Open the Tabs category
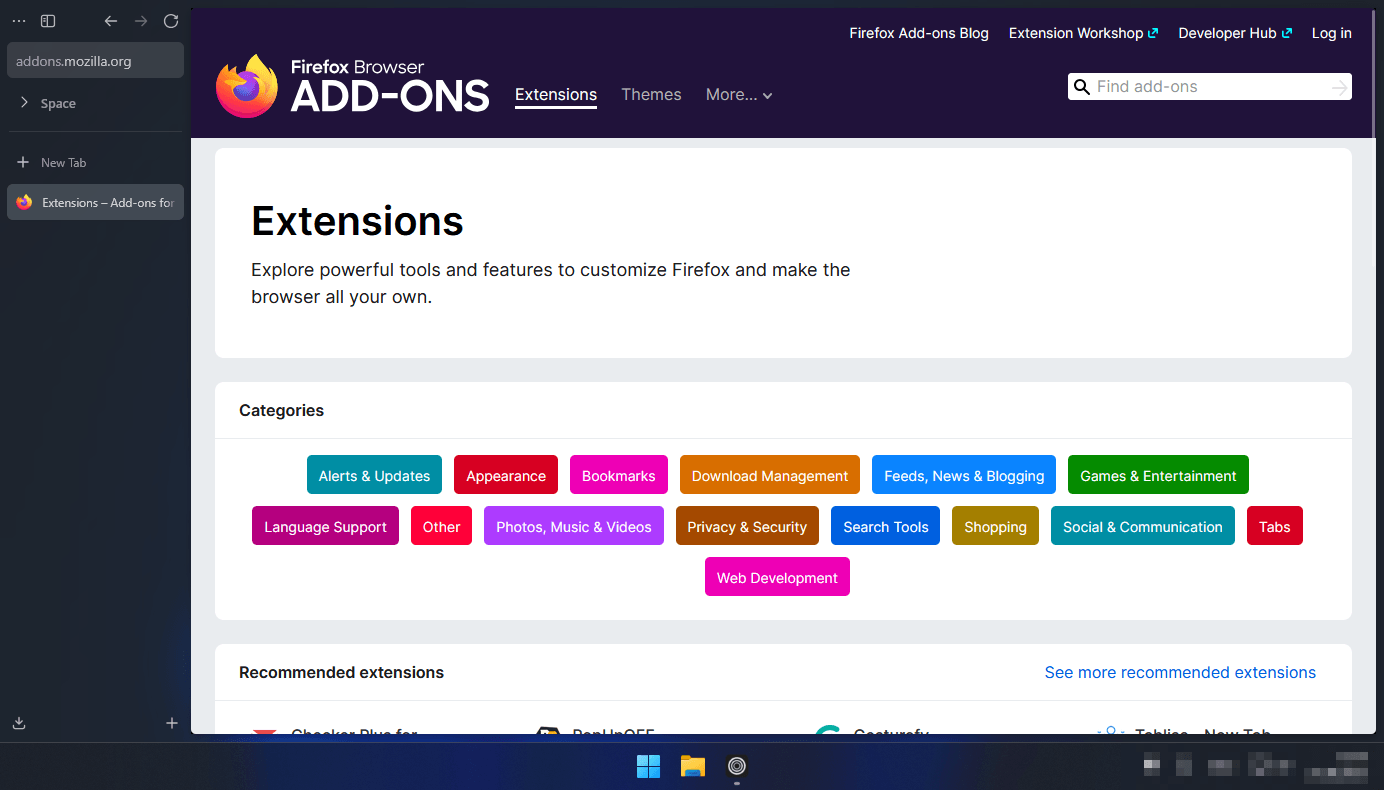 pos(1275,527)
